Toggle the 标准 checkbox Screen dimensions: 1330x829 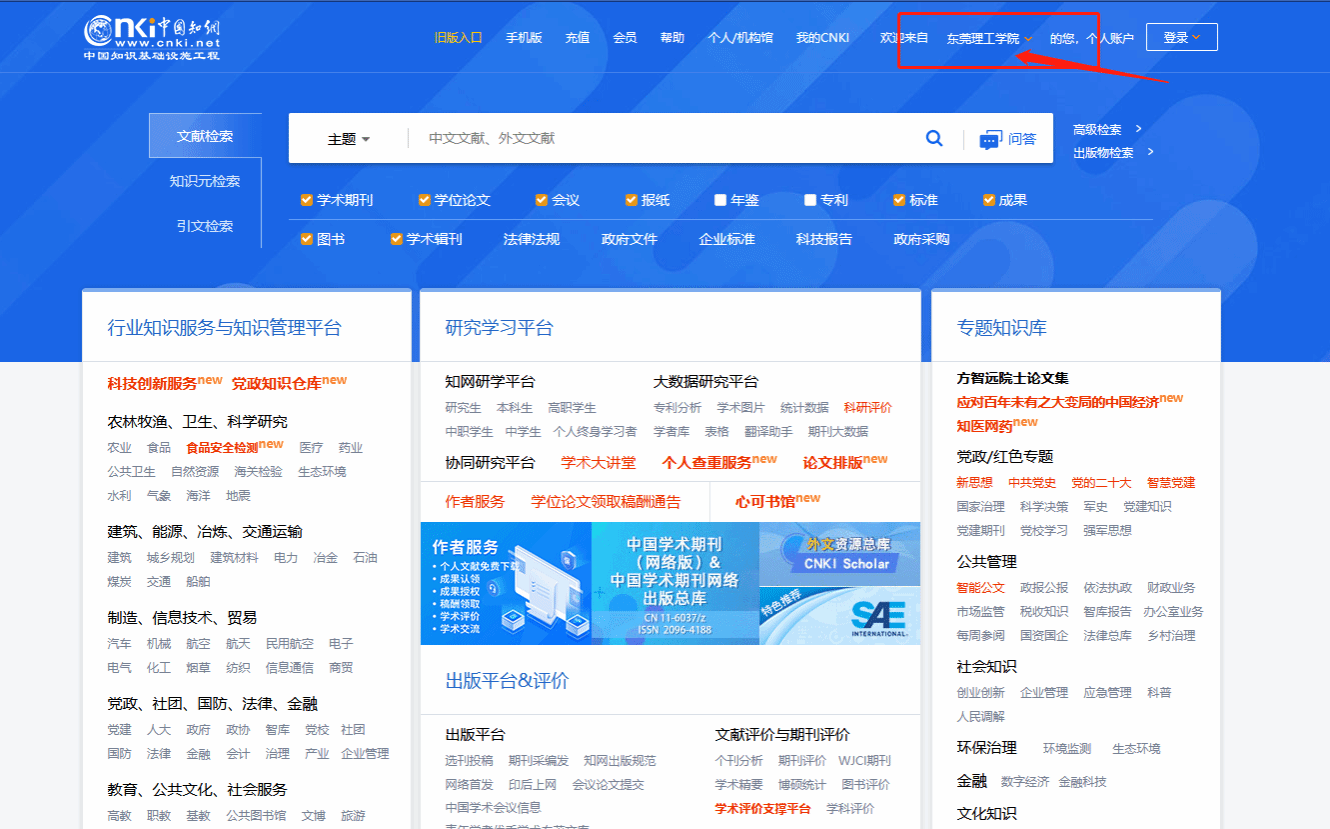click(899, 200)
